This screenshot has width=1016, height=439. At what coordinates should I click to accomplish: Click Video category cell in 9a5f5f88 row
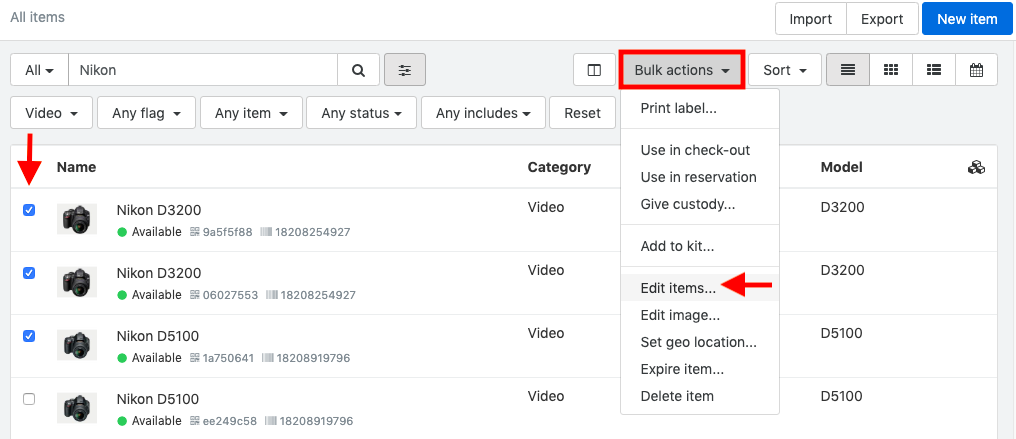coord(546,208)
